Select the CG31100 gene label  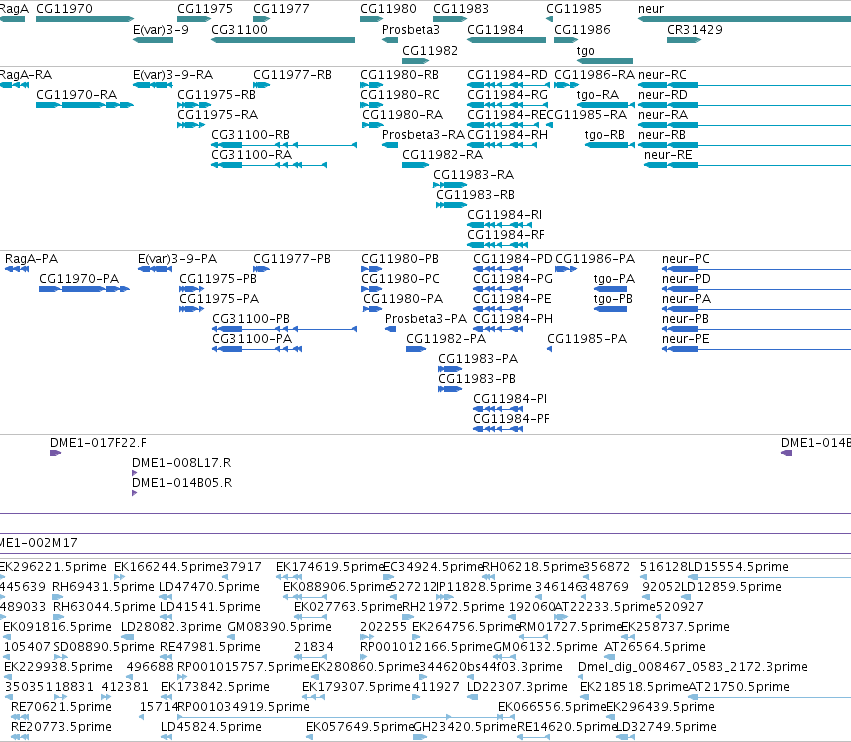(x=239, y=30)
